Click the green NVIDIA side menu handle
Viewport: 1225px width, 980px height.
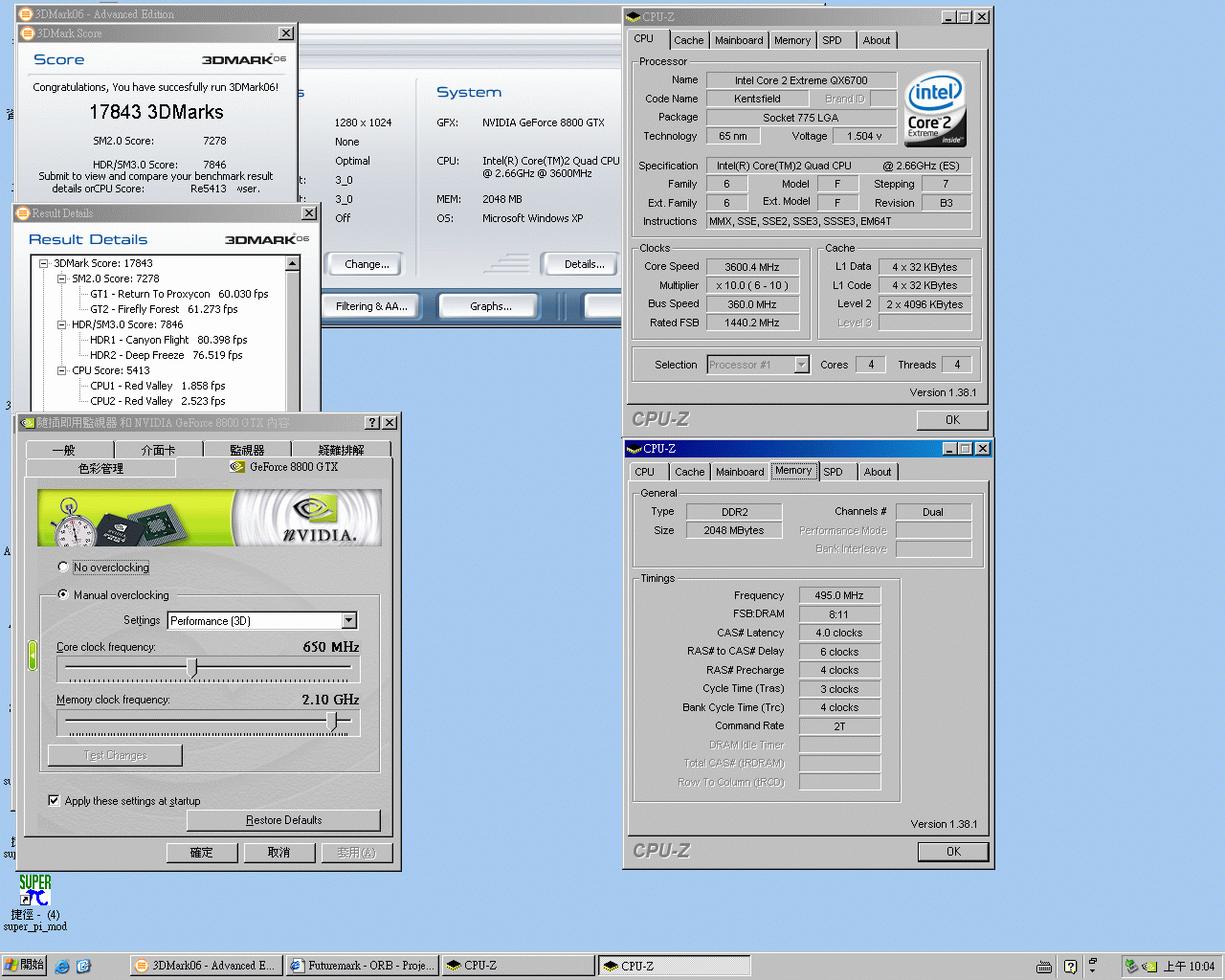33,656
